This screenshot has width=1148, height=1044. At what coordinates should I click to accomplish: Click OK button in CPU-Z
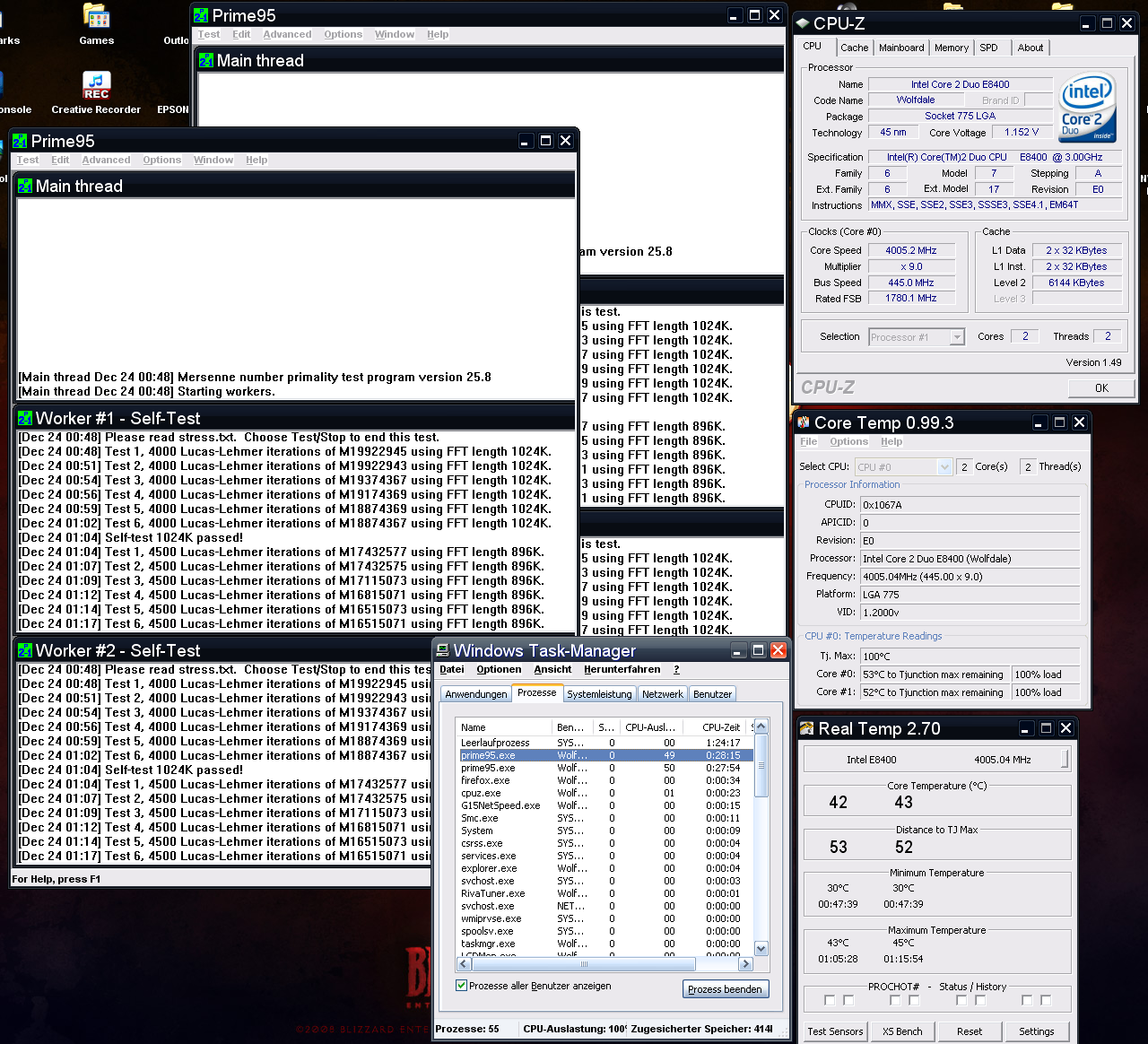(1101, 388)
